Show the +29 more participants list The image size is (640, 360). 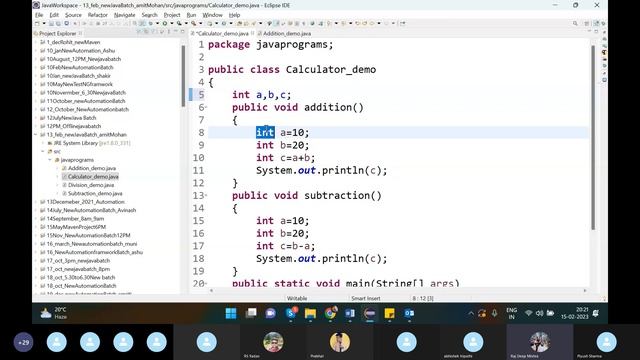coord(23,342)
